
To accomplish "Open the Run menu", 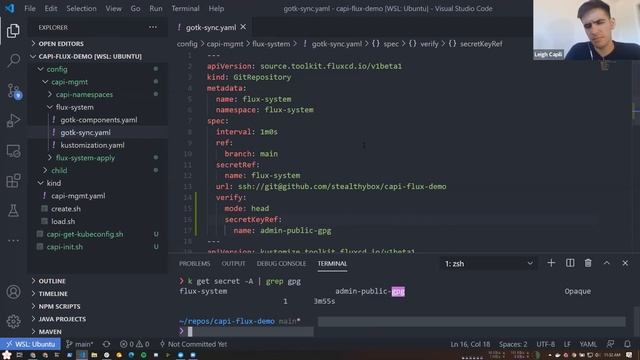I will click(x=156, y=8).
